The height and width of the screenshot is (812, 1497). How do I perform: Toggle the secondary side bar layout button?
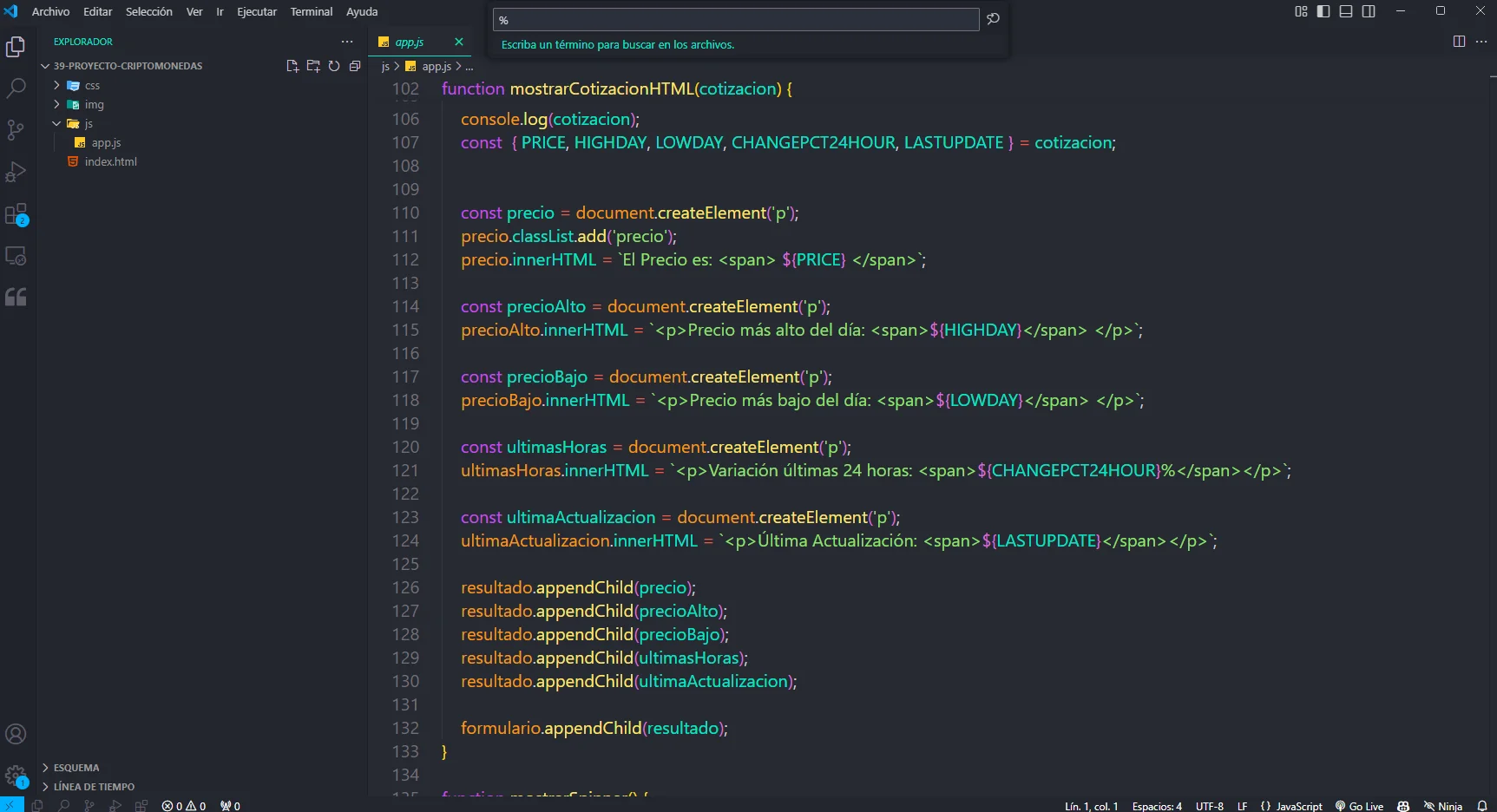(x=1369, y=11)
